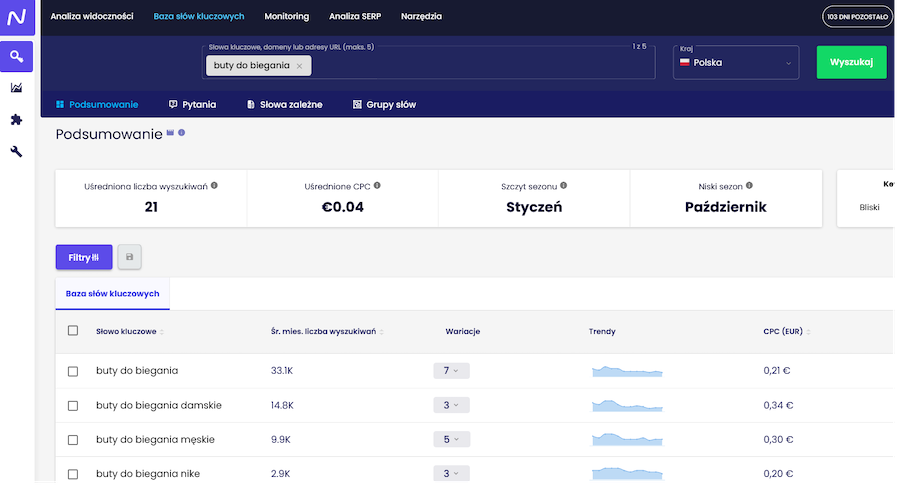Show info about Uśredniona liczba wyszukiwań
The image size is (900, 486).
(x=214, y=185)
